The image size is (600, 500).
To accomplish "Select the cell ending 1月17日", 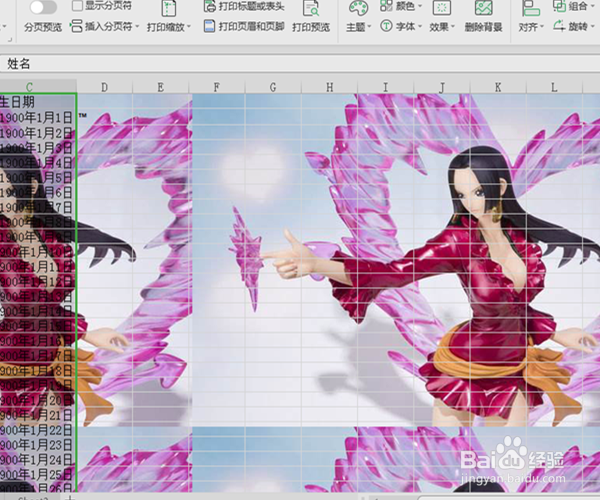I will (38, 356).
